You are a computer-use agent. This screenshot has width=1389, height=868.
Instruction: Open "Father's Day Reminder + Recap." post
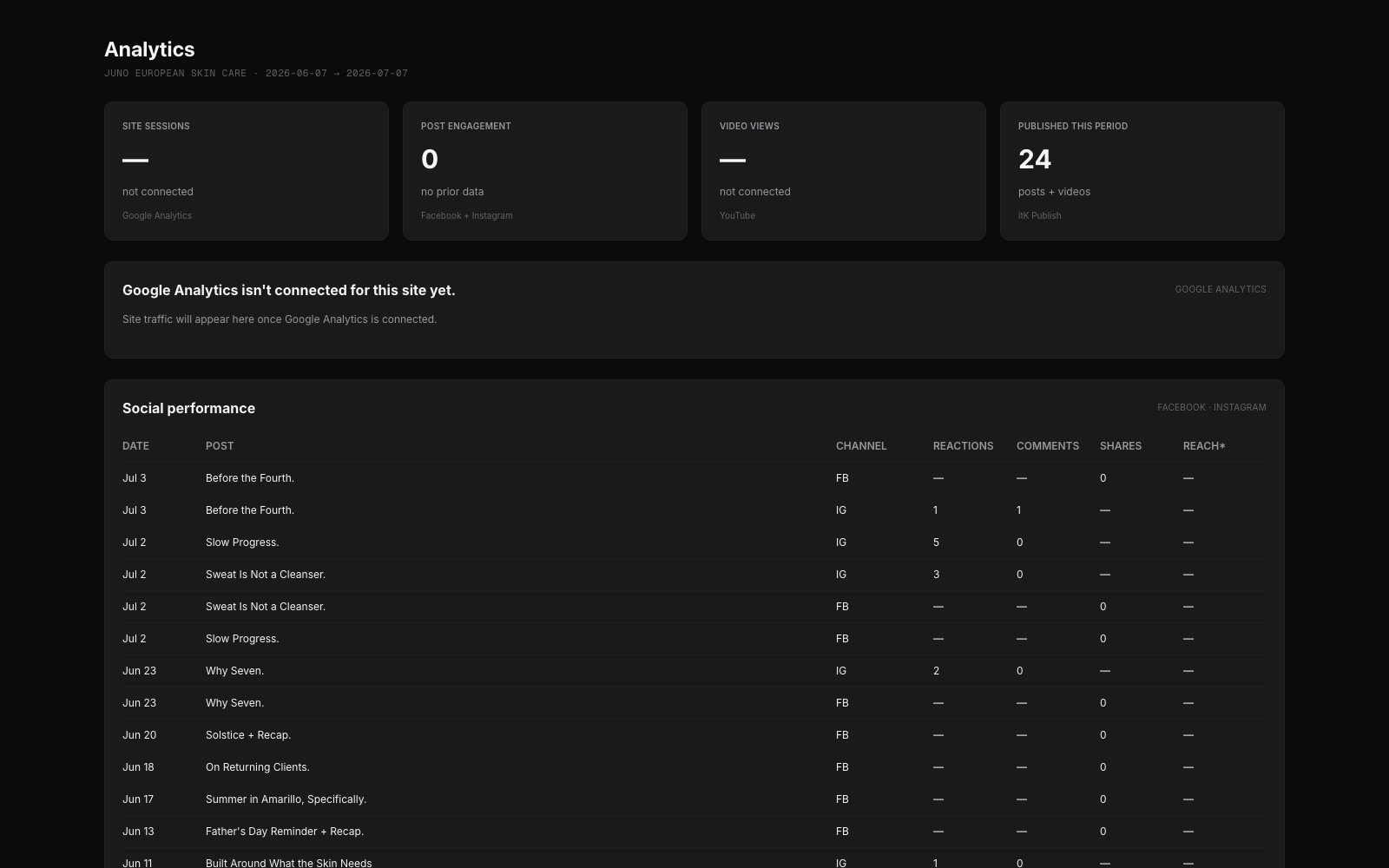click(285, 832)
